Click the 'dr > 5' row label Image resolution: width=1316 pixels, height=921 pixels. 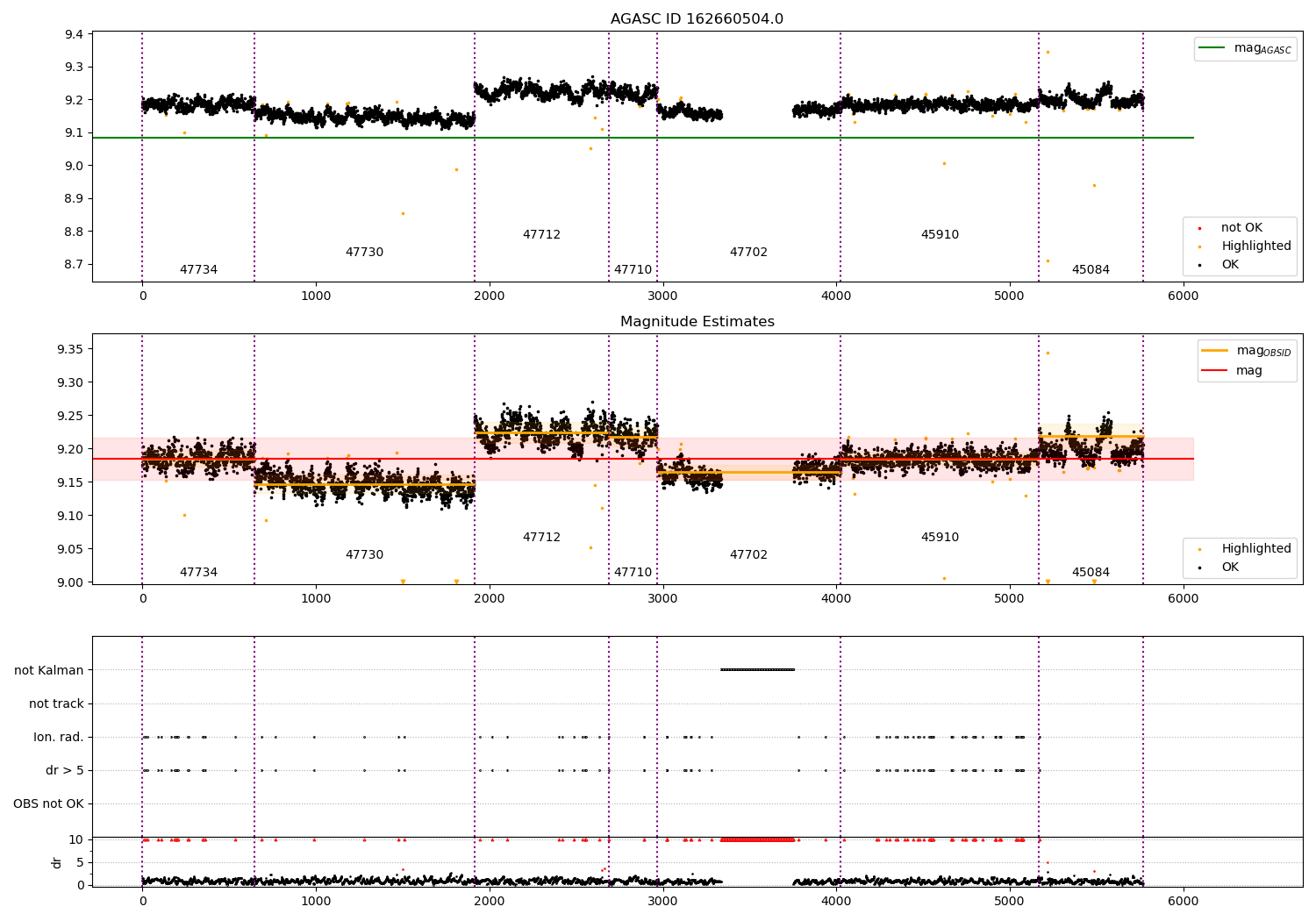click(65, 770)
